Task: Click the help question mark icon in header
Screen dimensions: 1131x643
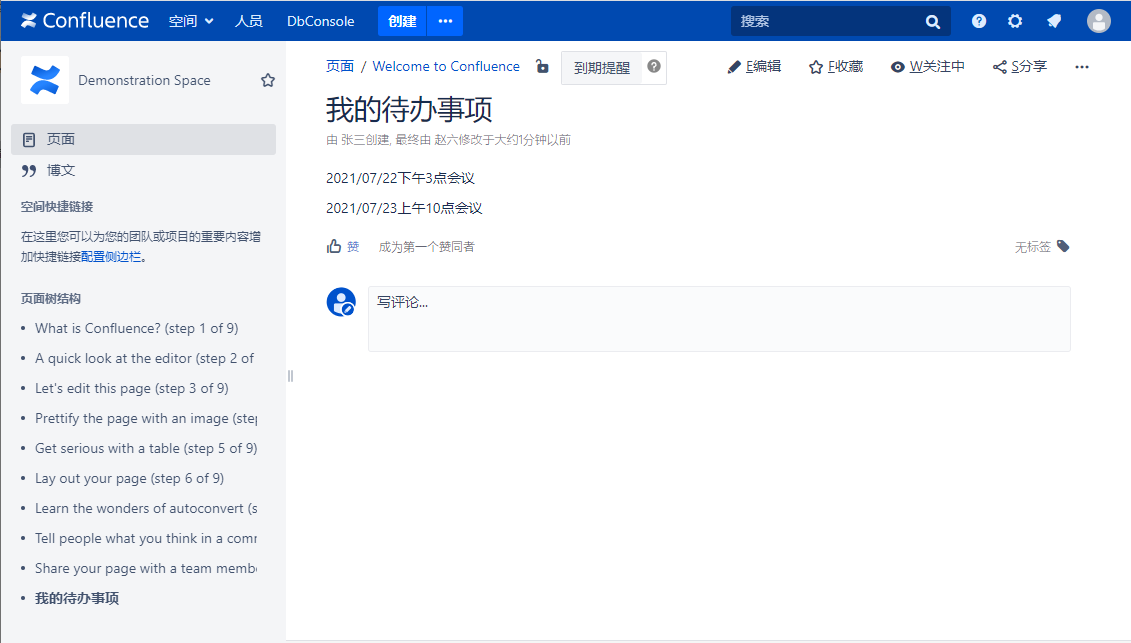Action: click(x=979, y=21)
